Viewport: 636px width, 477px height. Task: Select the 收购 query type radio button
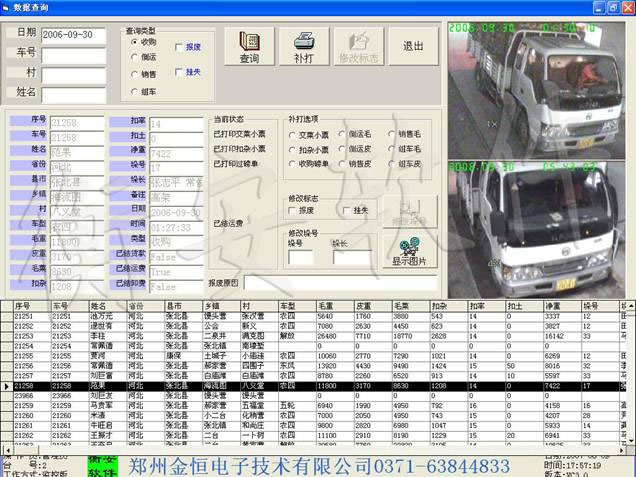click(x=135, y=42)
